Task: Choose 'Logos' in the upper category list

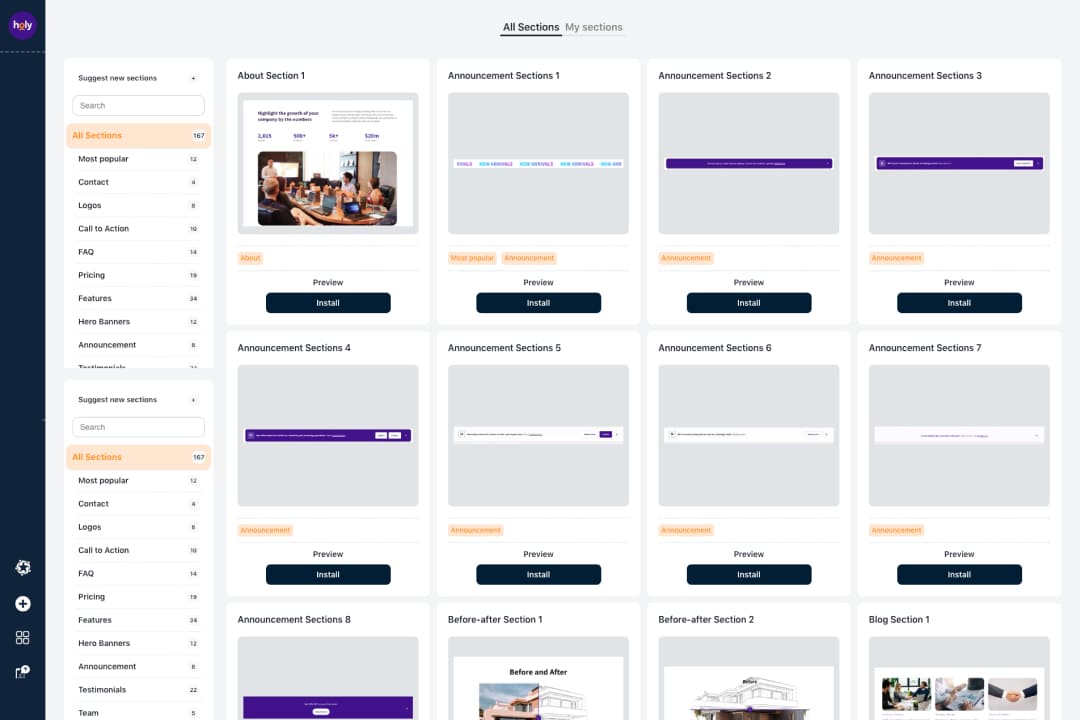Action: 138,205
